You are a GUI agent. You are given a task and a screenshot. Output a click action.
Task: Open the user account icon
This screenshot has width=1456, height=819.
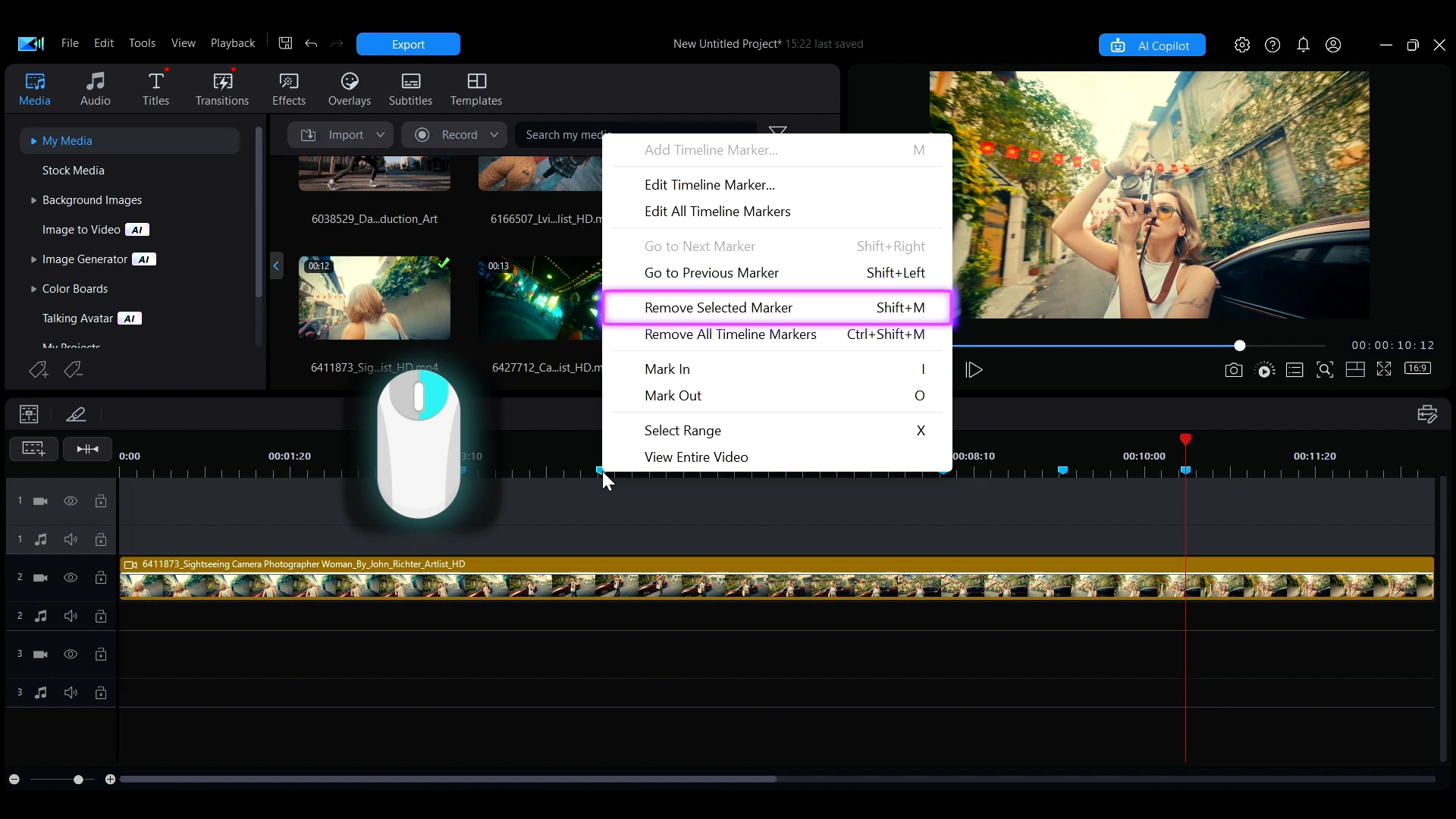[1333, 45]
